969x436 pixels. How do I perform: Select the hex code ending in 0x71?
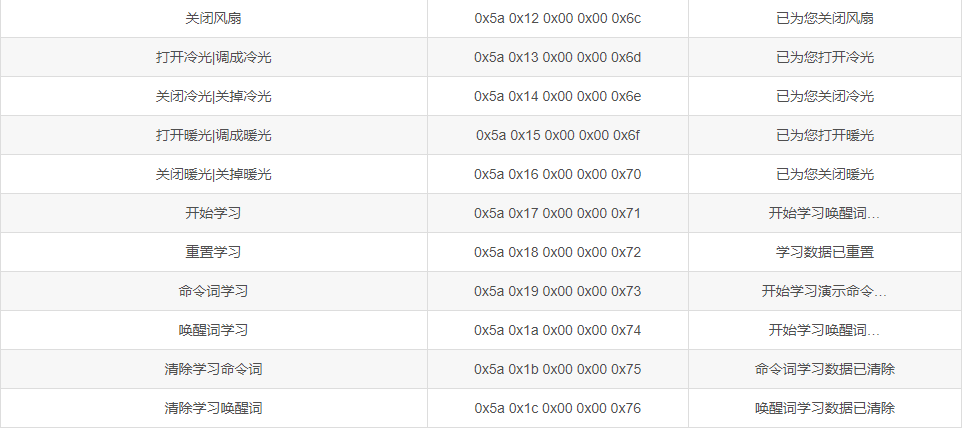click(x=557, y=213)
